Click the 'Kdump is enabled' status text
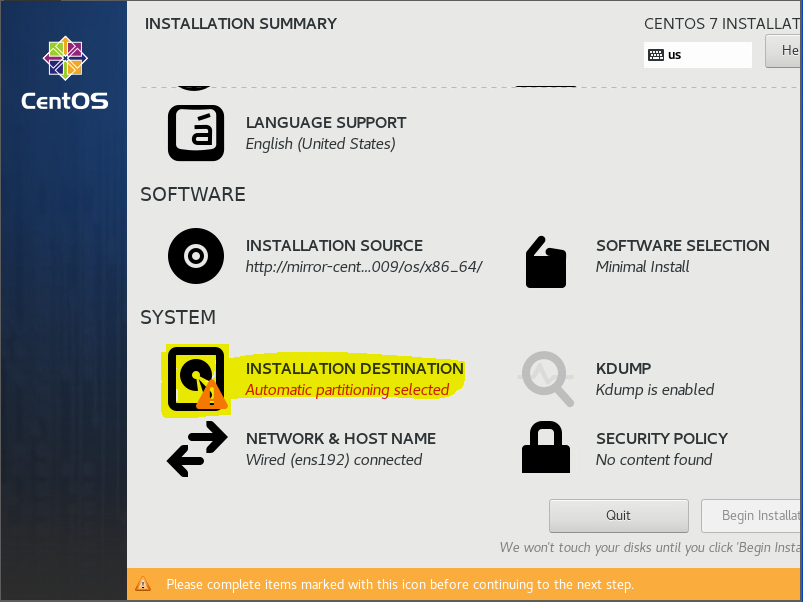The width and height of the screenshot is (803, 602). [654, 390]
